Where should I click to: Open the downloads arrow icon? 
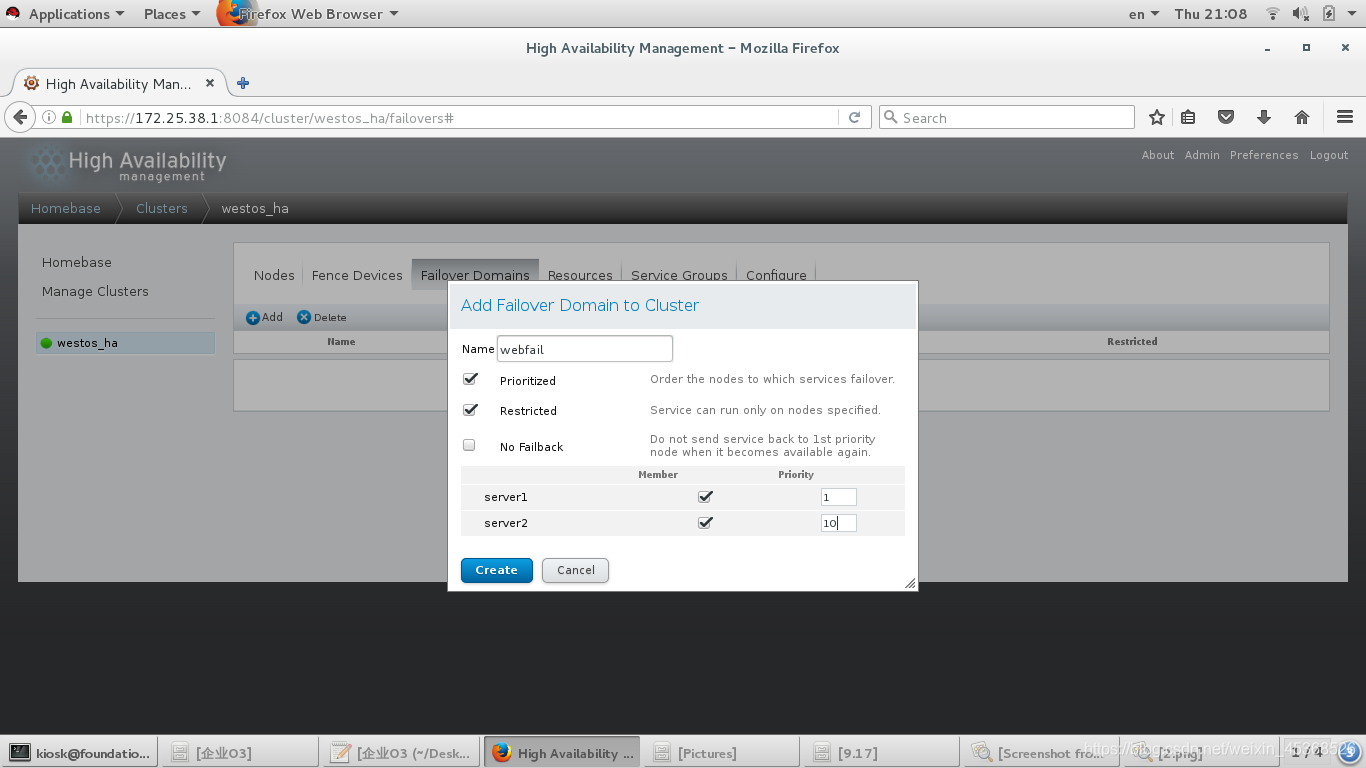pos(1264,117)
